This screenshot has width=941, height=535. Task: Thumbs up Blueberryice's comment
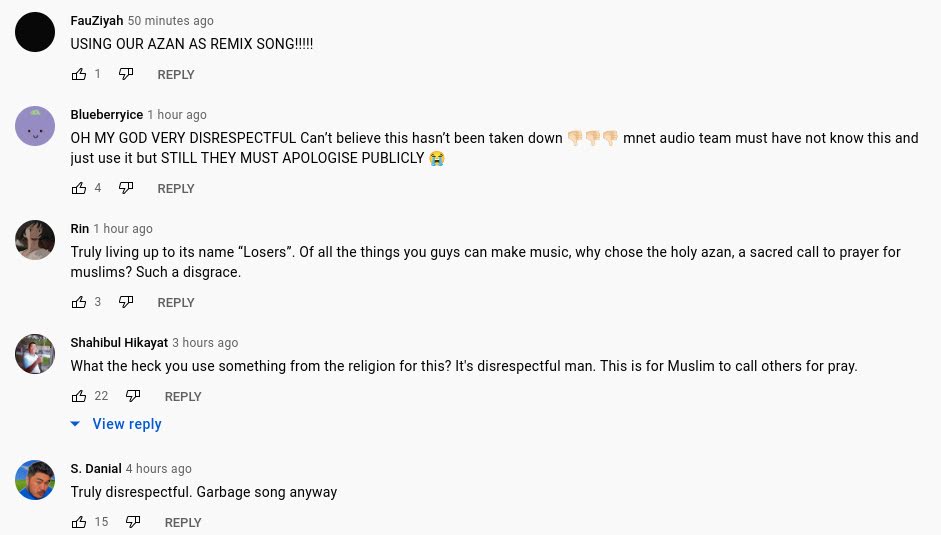79,188
